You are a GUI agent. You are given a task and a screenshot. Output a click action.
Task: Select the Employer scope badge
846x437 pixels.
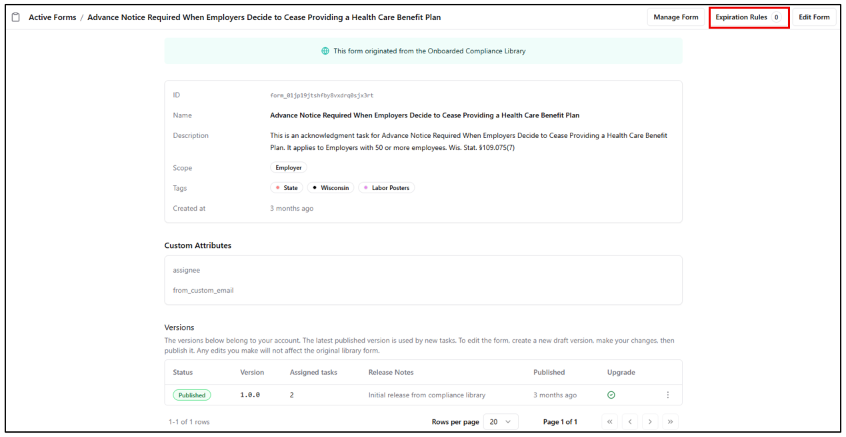[x=288, y=168]
